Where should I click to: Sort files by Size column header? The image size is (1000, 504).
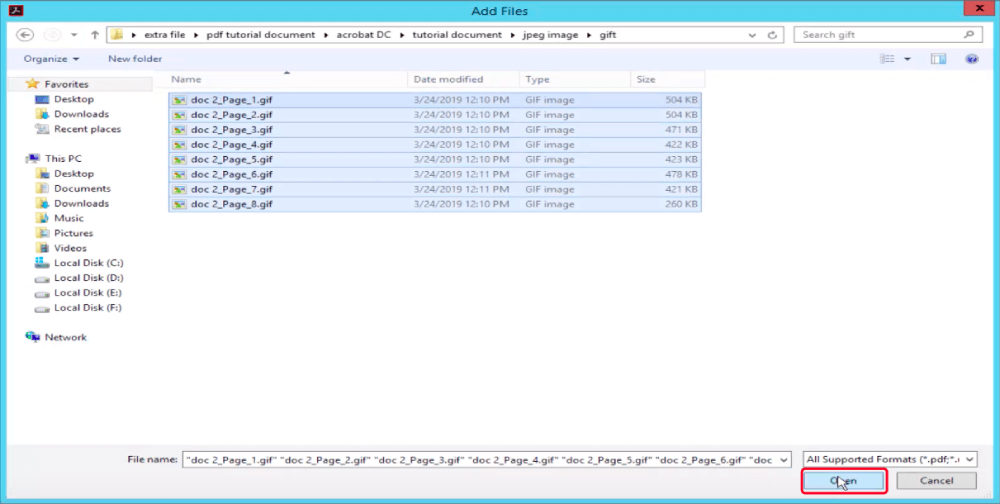[646, 79]
